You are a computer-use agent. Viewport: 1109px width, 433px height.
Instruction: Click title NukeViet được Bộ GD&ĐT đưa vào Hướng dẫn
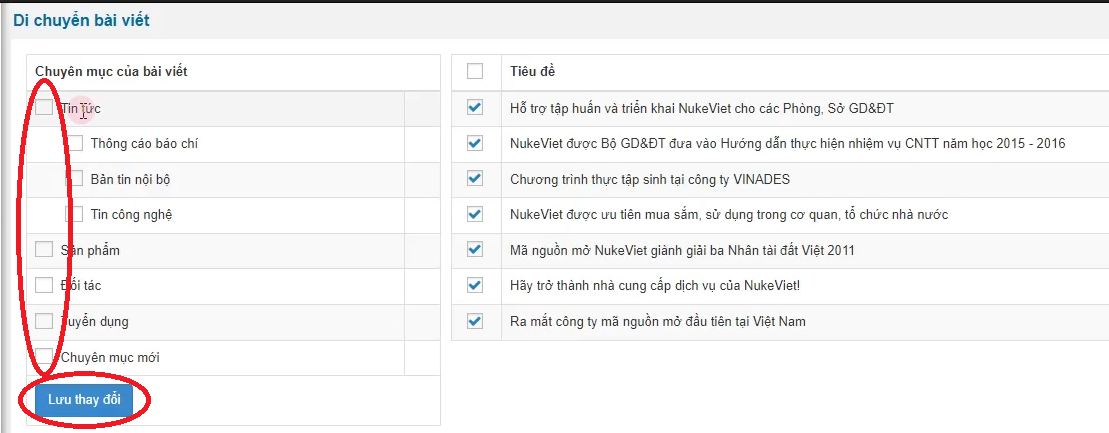pos(788,144)
